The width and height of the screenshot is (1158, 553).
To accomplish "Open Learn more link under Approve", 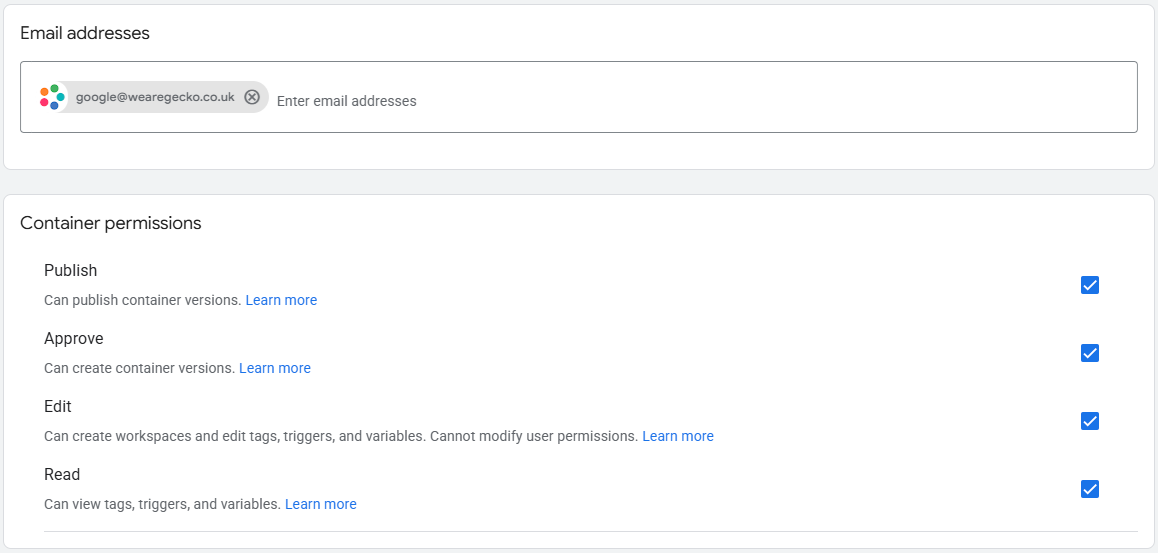I will 275,368.
